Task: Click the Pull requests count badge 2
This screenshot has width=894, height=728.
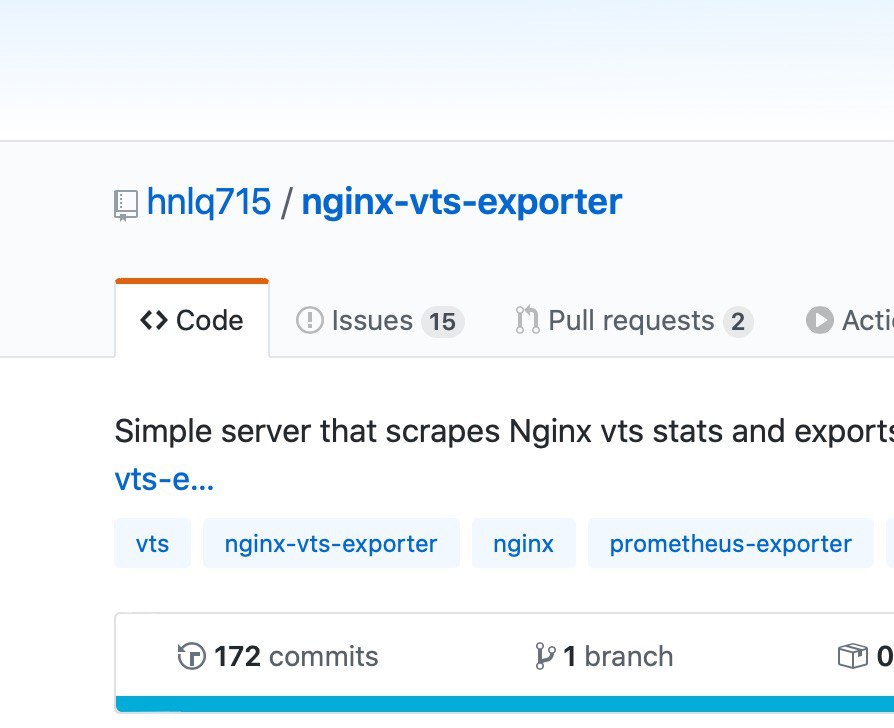Action: coord(738,322)
